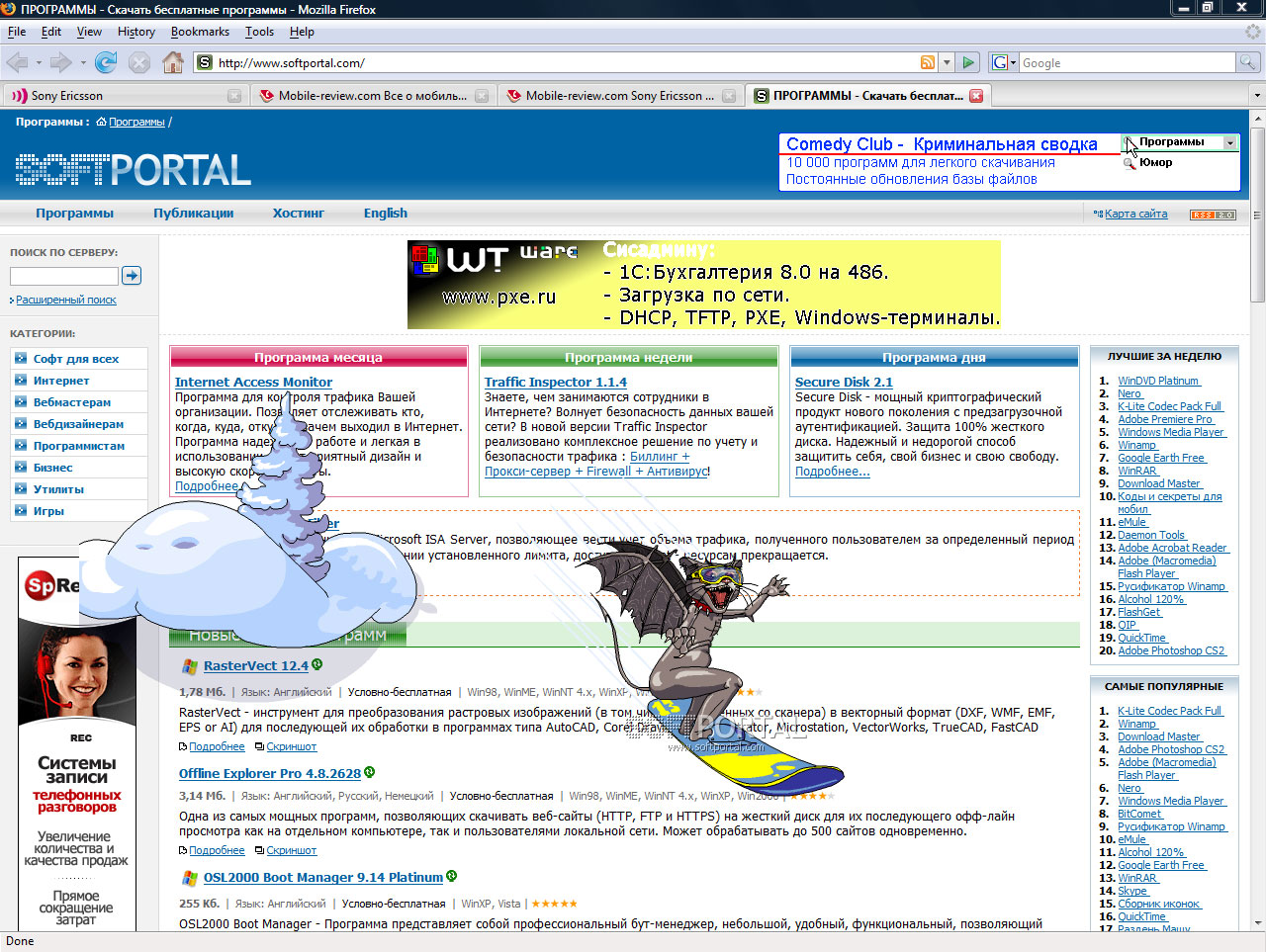The width and height of the screenshot is (1266, 952).
Task: Click Windows icon beside OSL2000 Boot Manager
Action: click(x=189, y=878)
